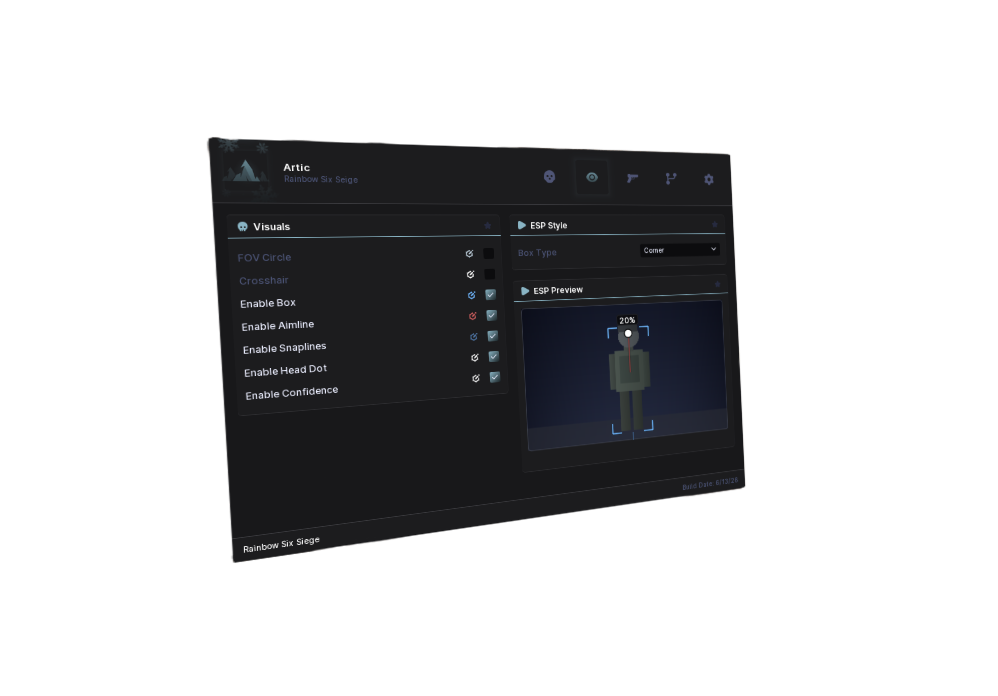Viewport: 998px width, 696px height.
Task: Open blue color picker for Enable Box
Action: 472,295
